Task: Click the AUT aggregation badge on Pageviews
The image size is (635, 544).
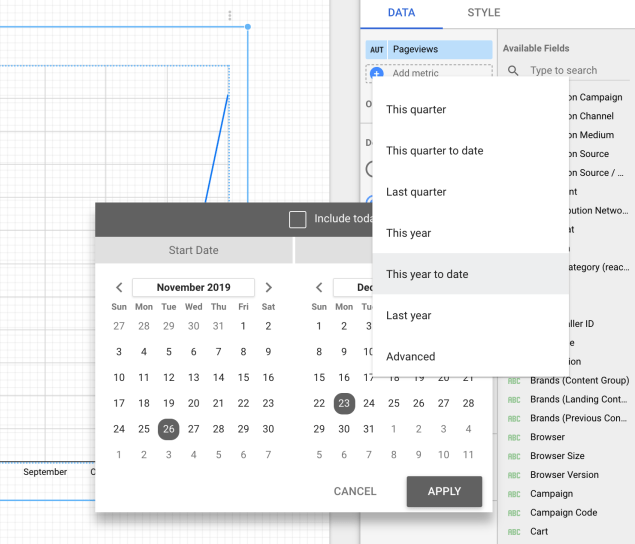Action: pos(376,49)
